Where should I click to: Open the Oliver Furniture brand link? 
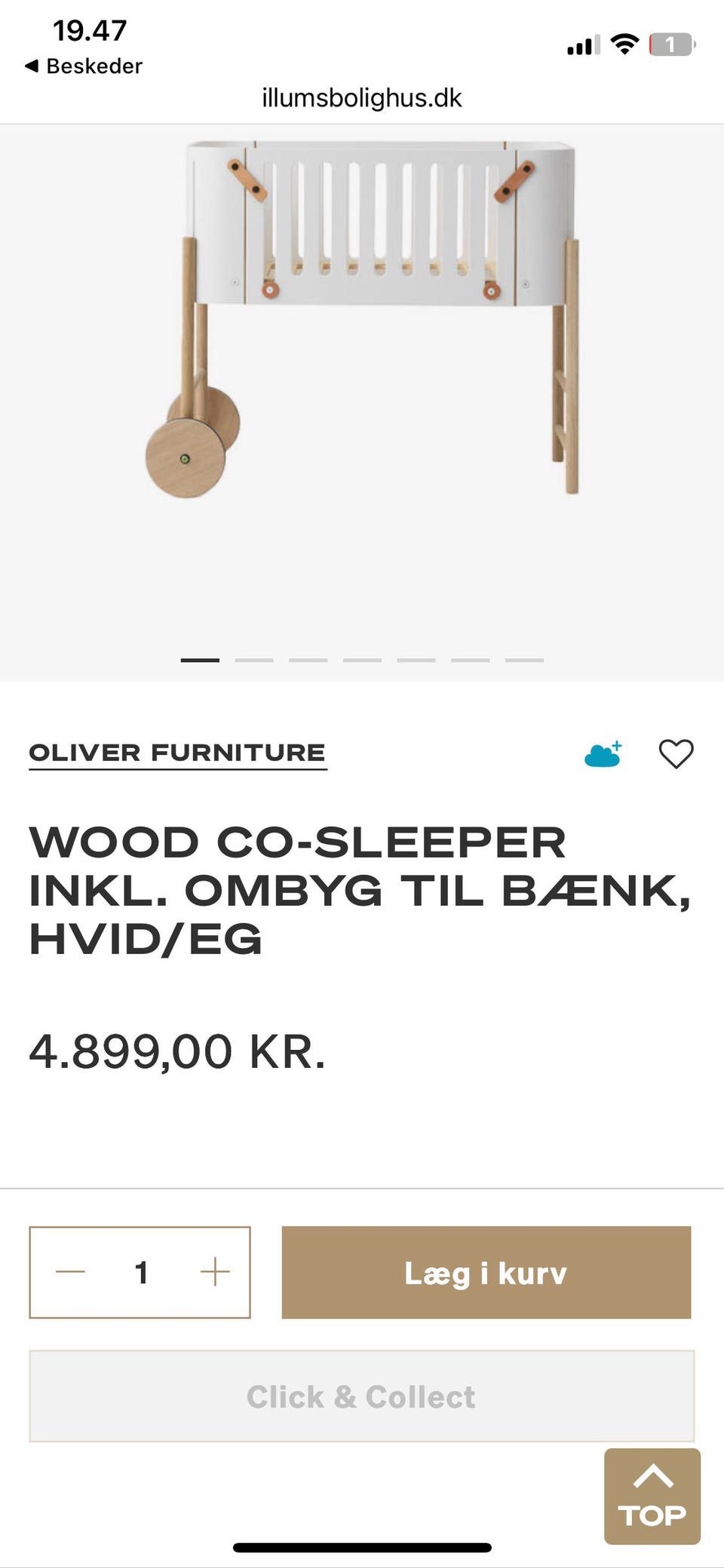(177, 753)
